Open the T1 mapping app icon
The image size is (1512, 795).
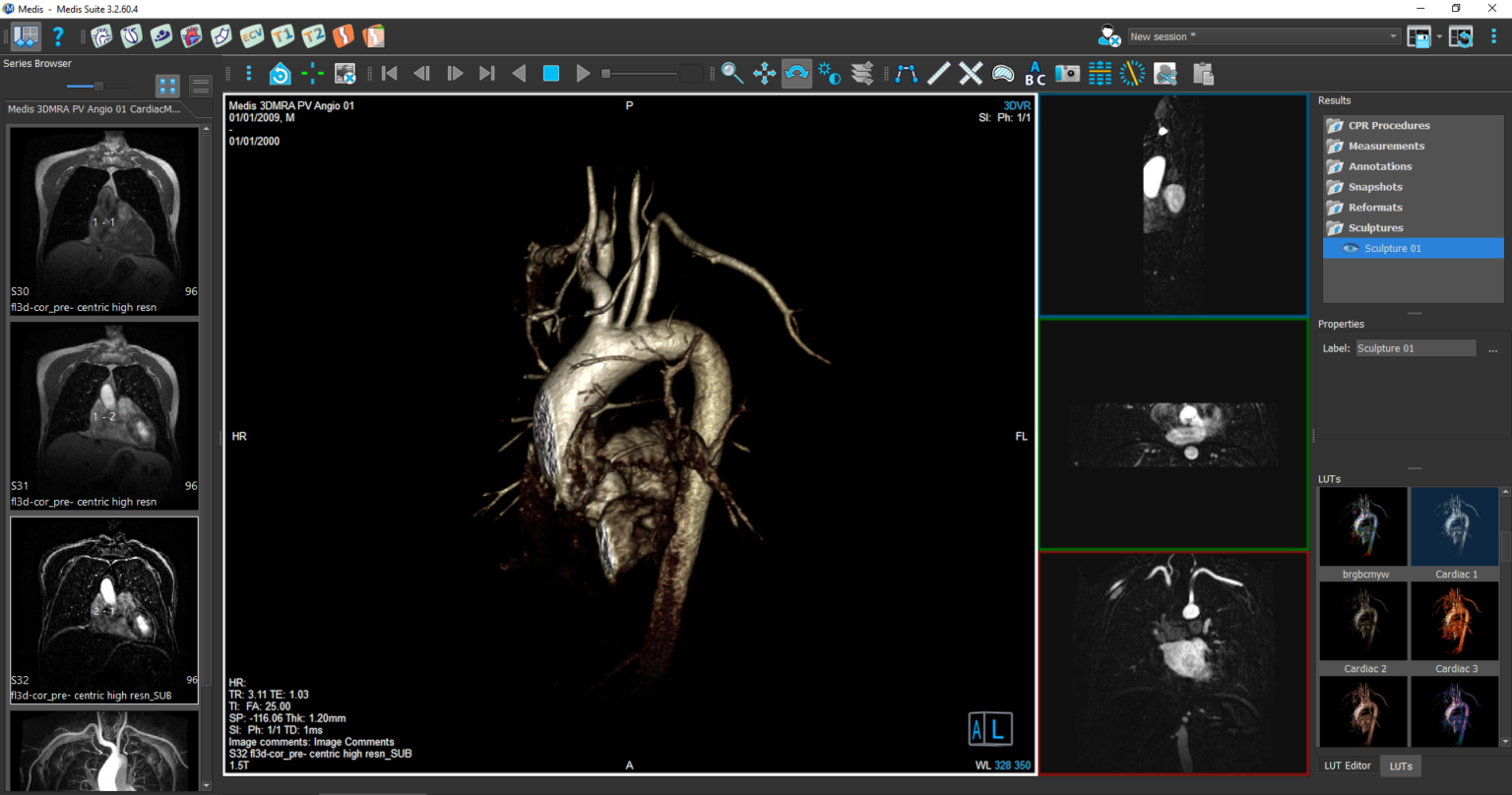pos(283,36)
